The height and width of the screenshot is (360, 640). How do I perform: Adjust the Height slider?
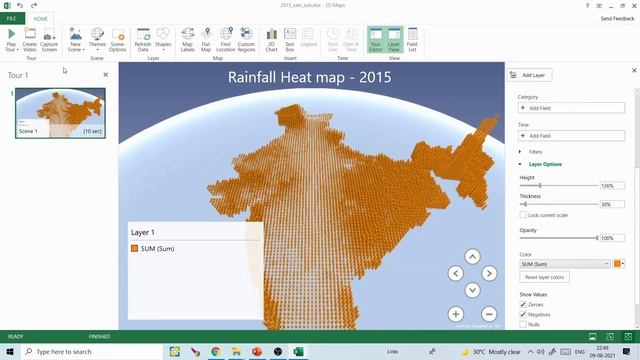(x=540, y=185)
